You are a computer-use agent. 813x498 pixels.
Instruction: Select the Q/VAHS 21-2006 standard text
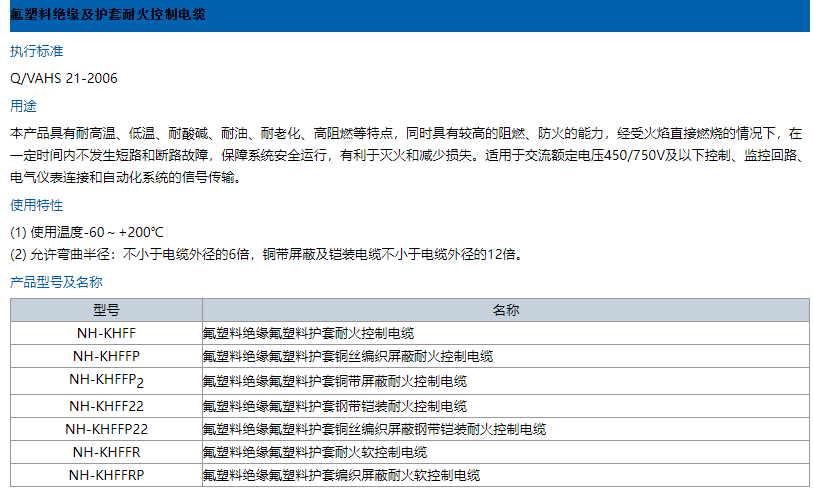point(63,78)
